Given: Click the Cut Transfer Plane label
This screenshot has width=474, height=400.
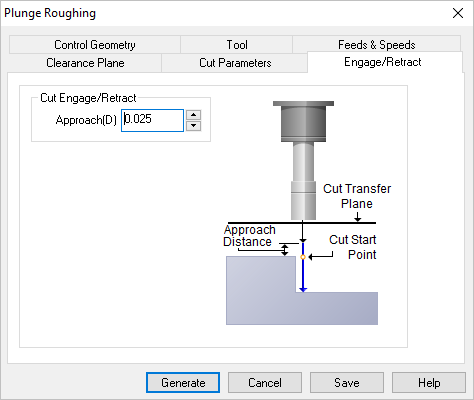Looking at the screenshot, I should tap(357, 196).
